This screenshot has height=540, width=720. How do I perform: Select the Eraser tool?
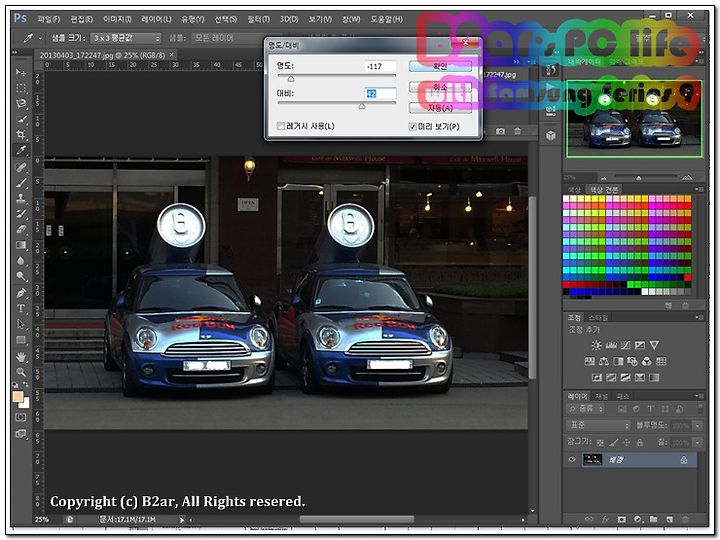(21, 230)
